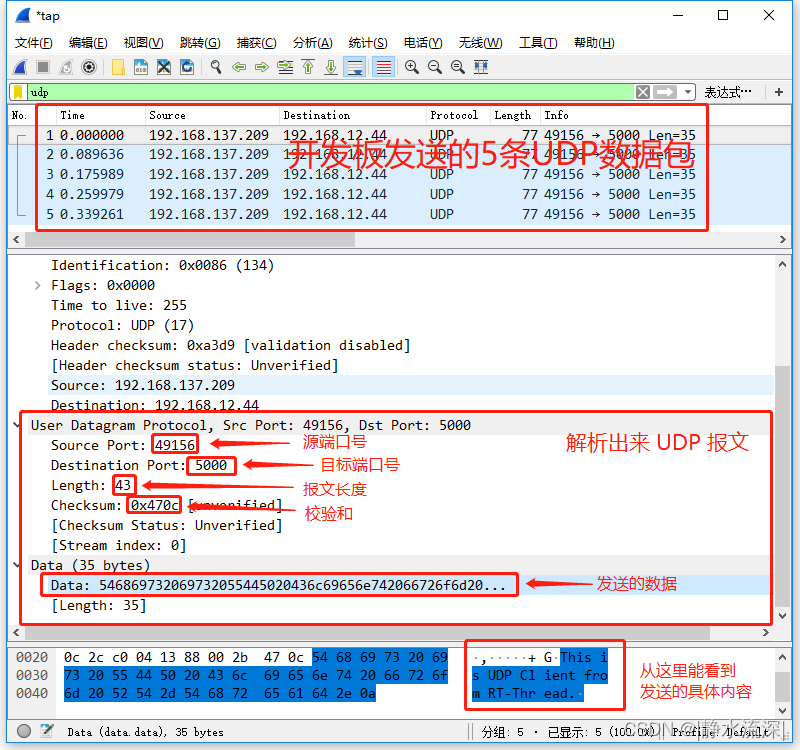Viewport: 800px width, 750px height.
Task: Click the 表达式 button
Action: pyautogui.click(x=728, y=92)
